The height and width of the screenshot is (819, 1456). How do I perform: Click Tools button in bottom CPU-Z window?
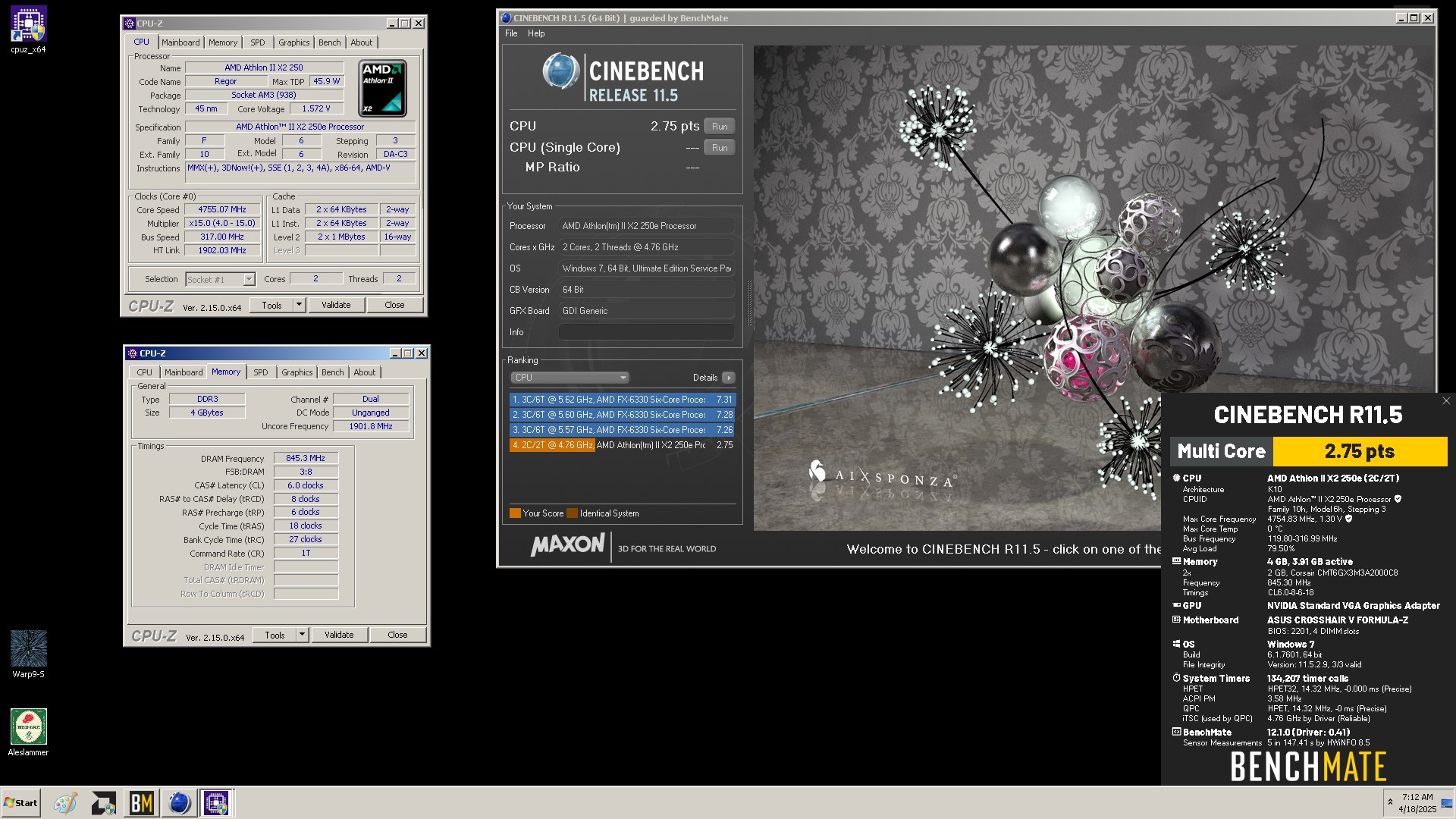[x=275, y=635]
